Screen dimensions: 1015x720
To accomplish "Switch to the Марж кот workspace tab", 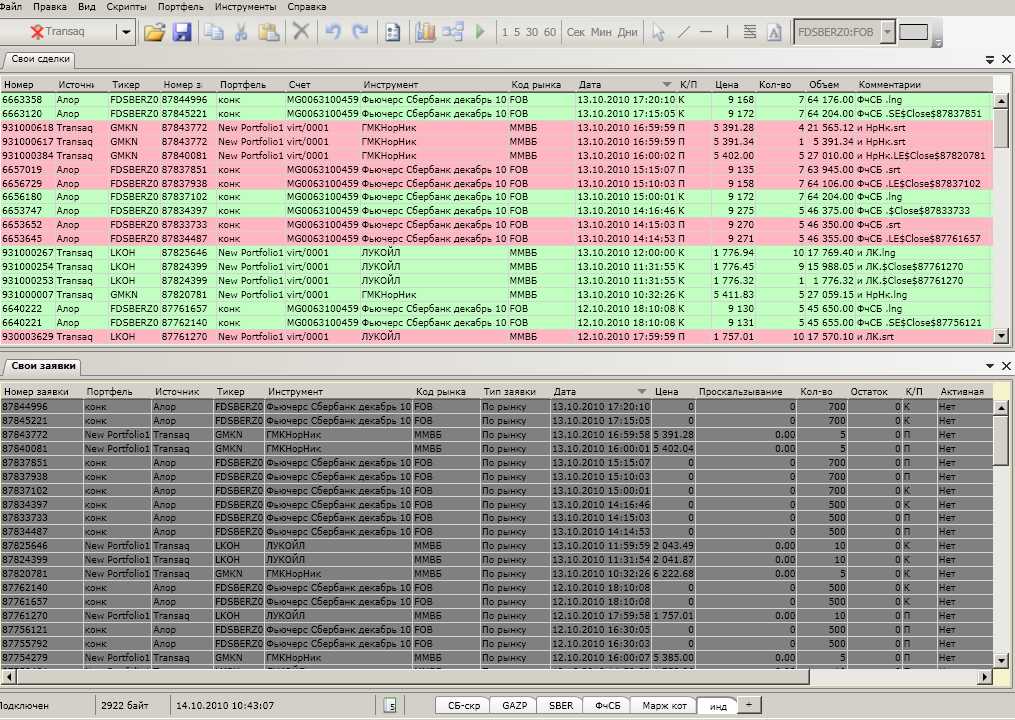I will tap(664, 706).
